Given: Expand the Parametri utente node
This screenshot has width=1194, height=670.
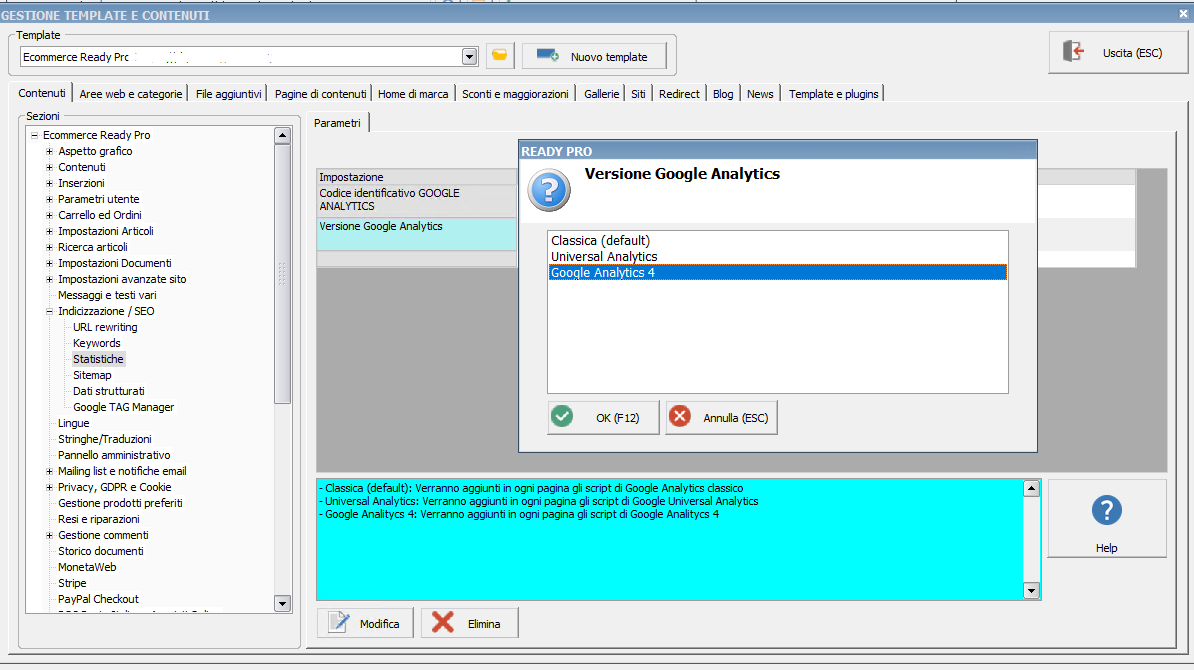Looking at the screenshot, I should 49,199.
